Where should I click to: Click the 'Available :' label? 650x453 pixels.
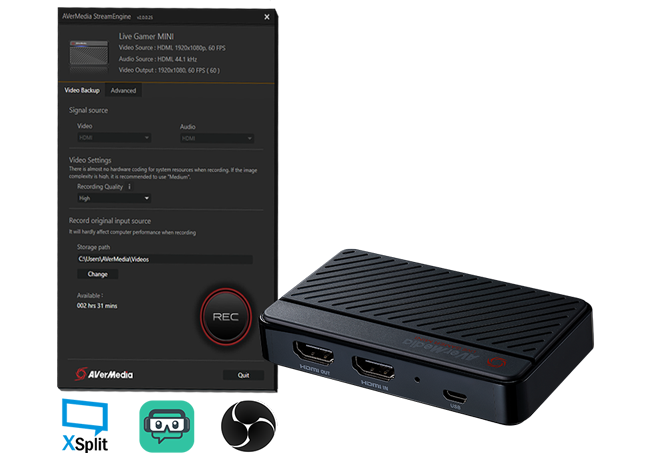(90, 296)
